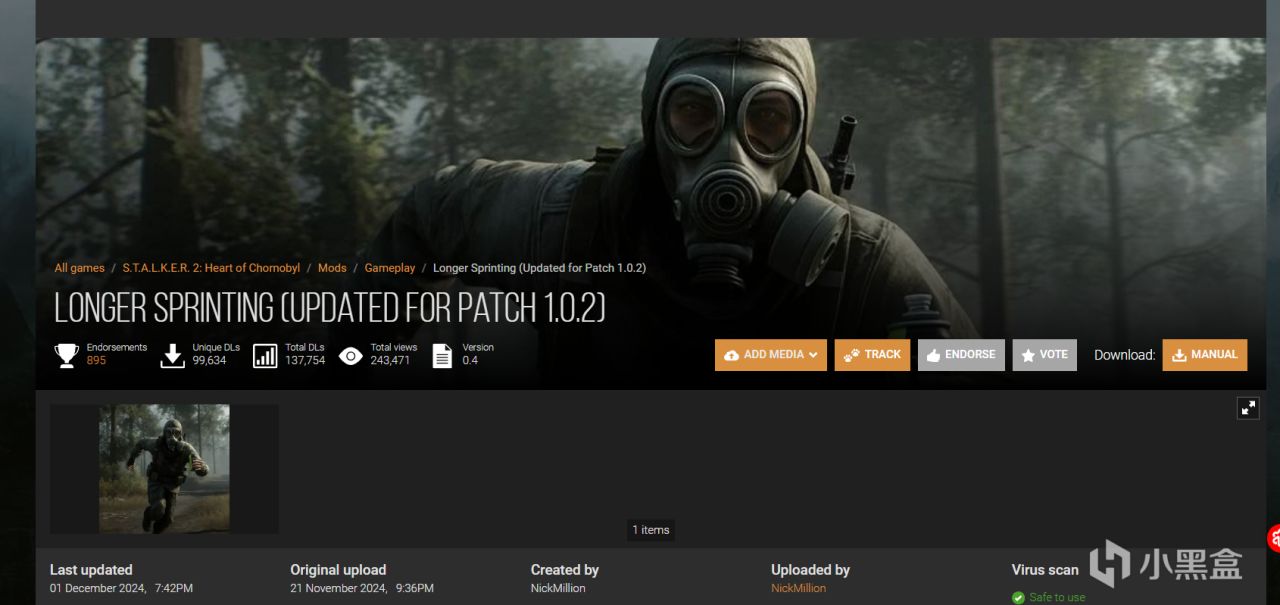1280x605 pixels.
Task: Click the current page breadcrumb Longer Sprinting
Action: (x=539, y=268)
